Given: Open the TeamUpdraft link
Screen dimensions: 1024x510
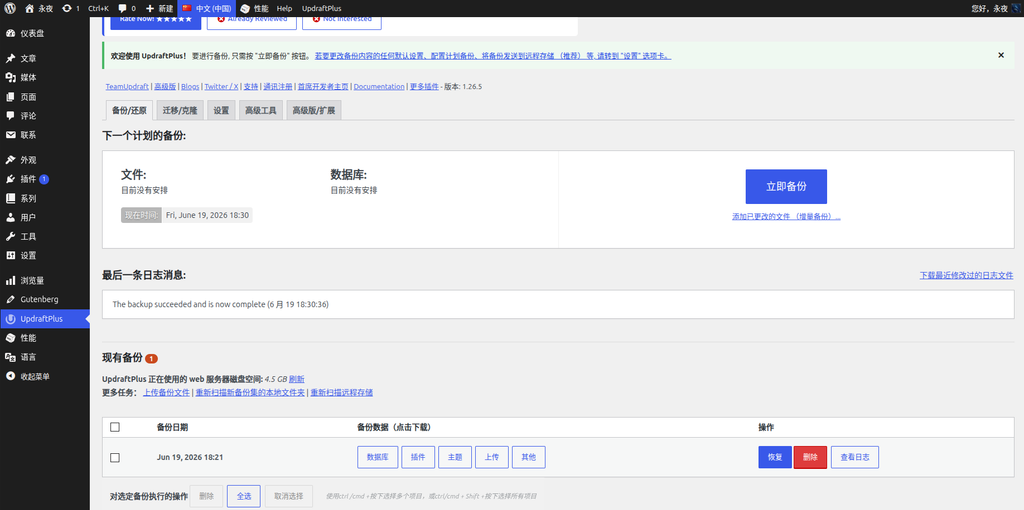Looking at the screenshot, I should pos(127,86).
